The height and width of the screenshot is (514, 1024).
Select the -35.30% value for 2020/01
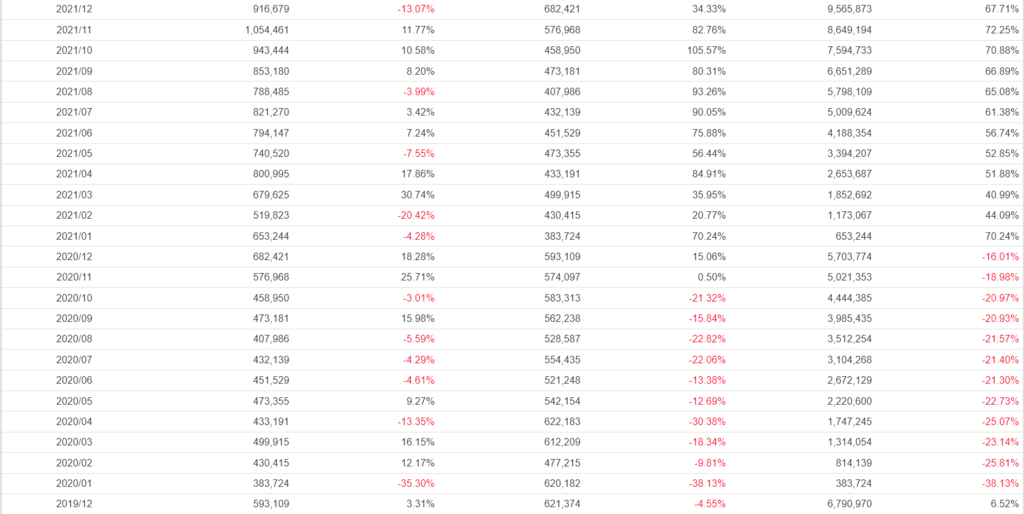415,483
